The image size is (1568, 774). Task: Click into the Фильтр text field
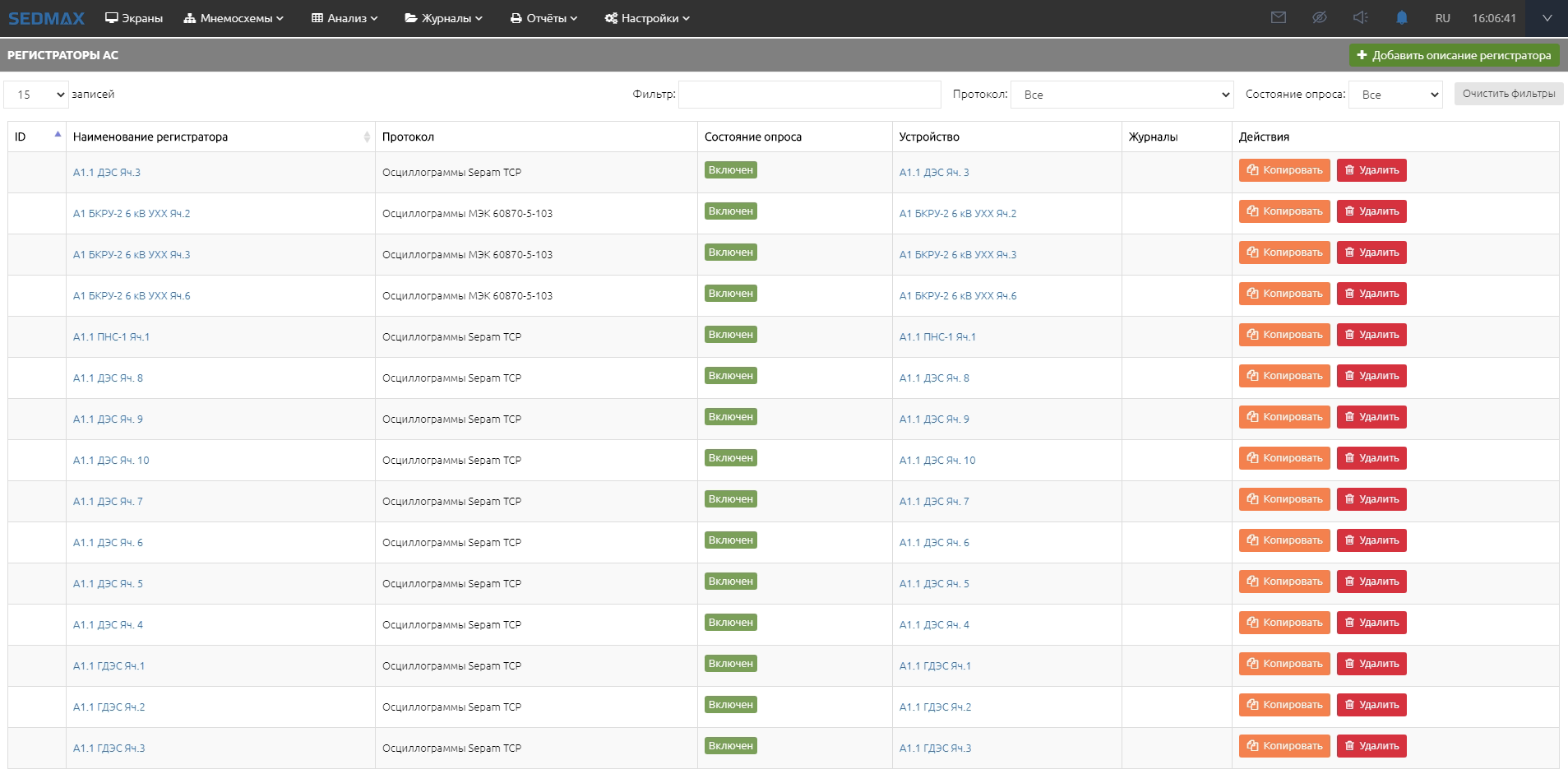tap(809, 95)
